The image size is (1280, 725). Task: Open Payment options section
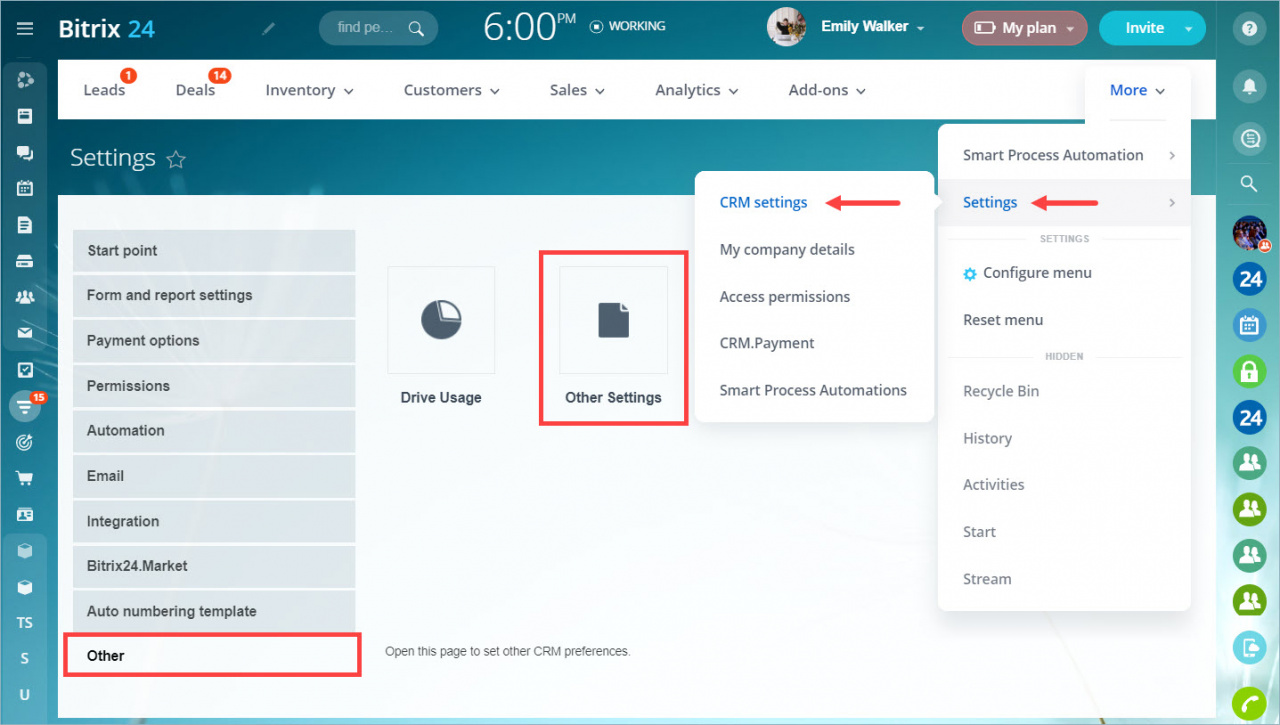(x=214, y=341)
